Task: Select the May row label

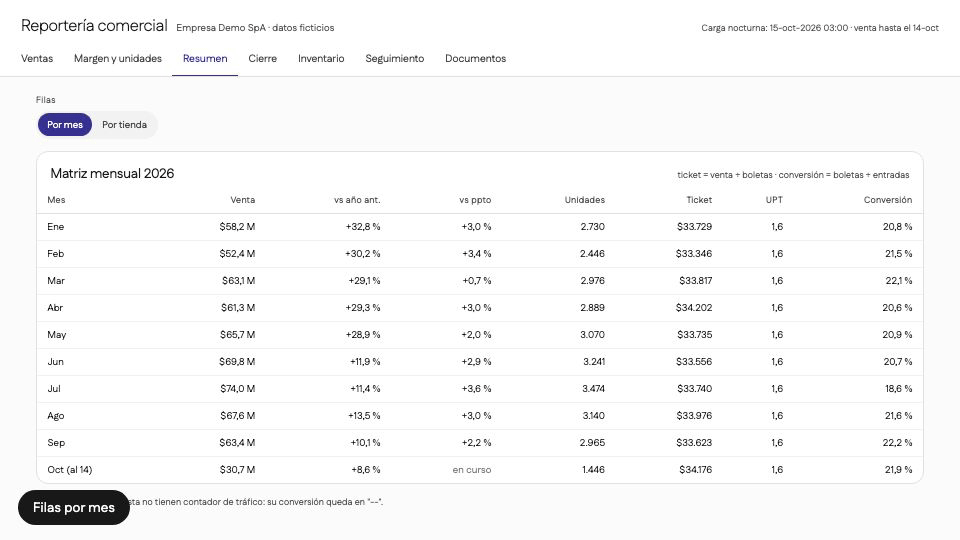Action: [x=56, y=334]
